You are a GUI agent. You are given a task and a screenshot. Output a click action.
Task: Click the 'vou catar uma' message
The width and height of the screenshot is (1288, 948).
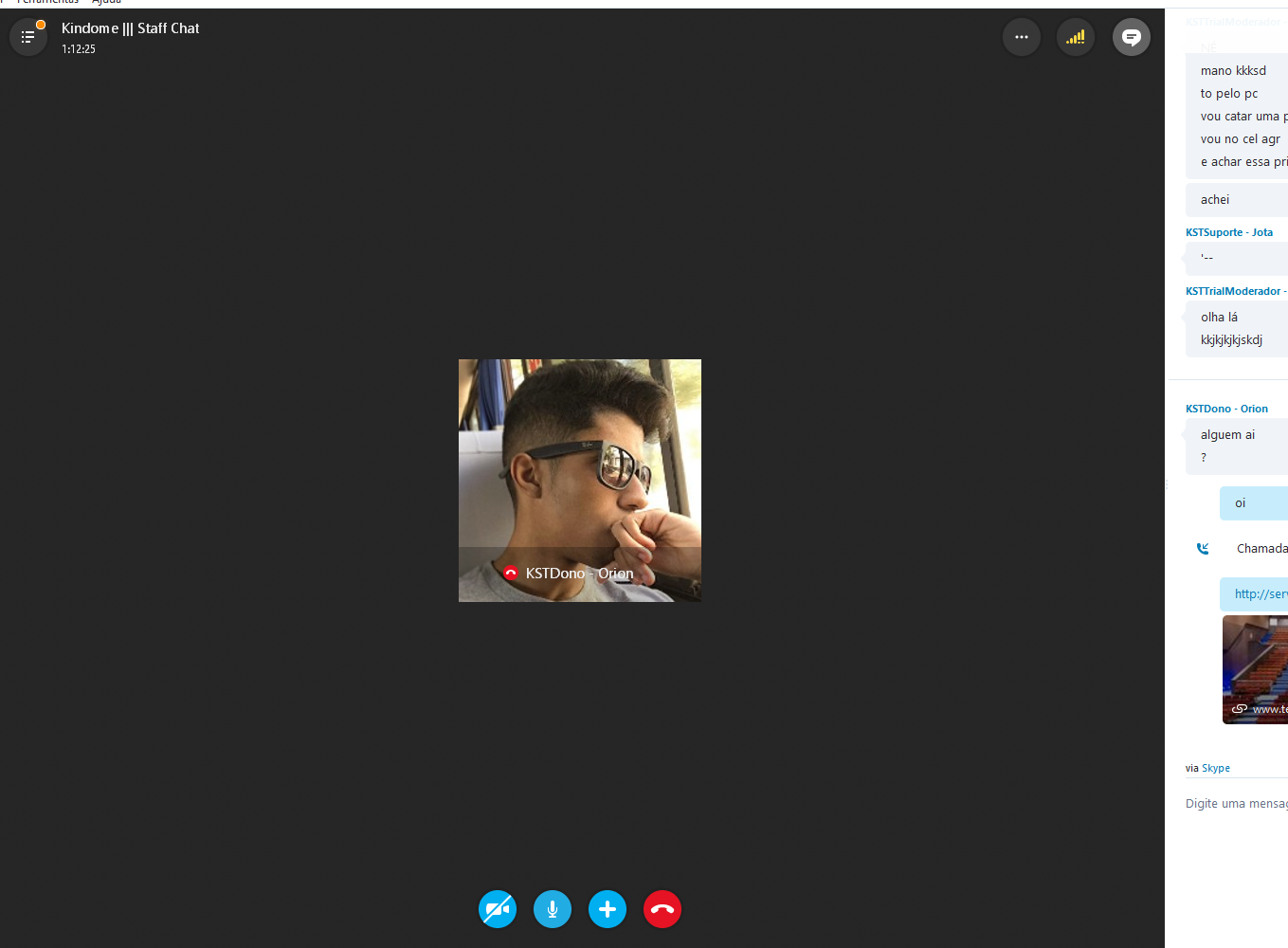point(1243,117)
